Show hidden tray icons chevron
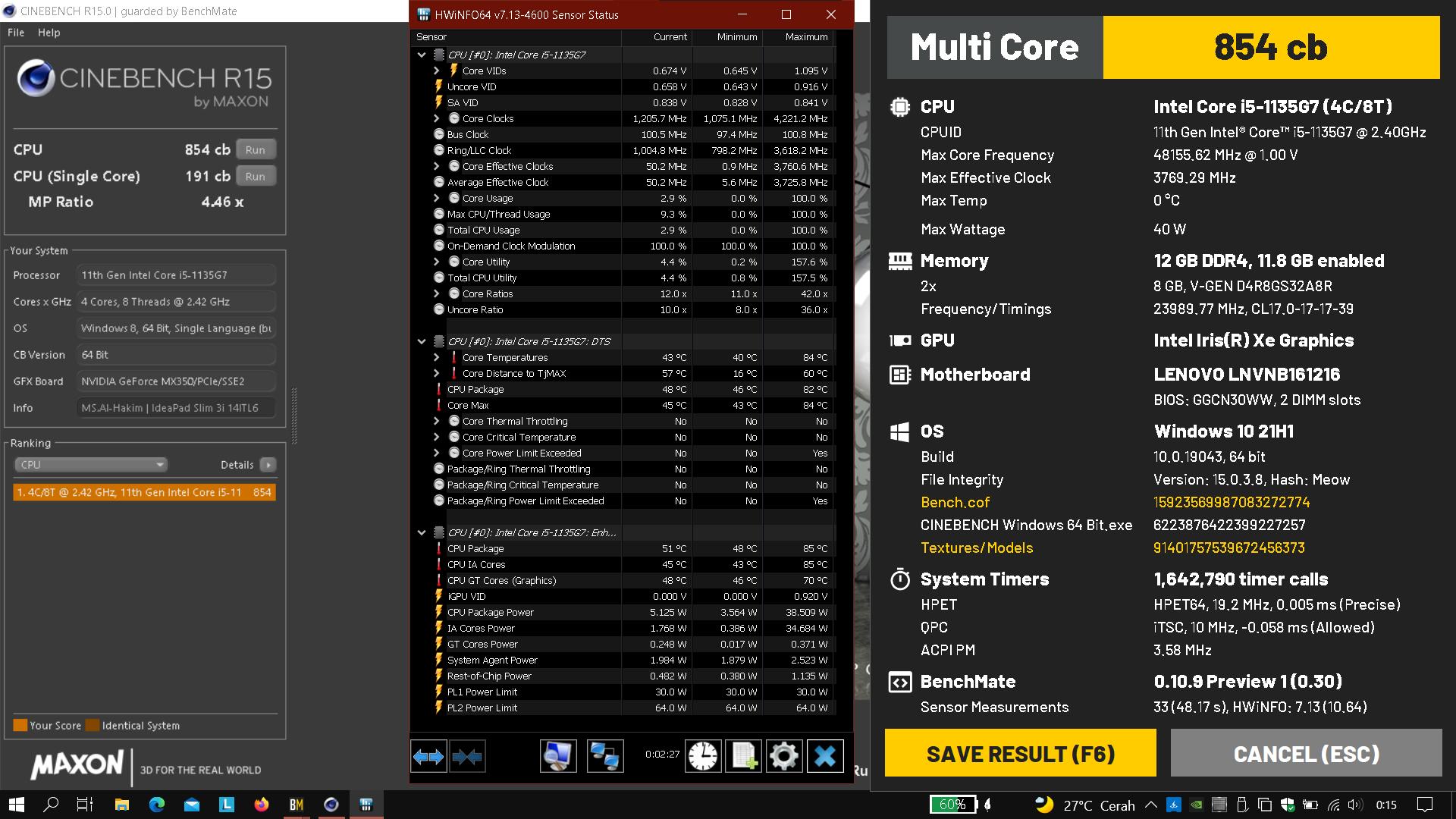The image size is (1456, 819). pyautogui.click(x=1150, y=805)
